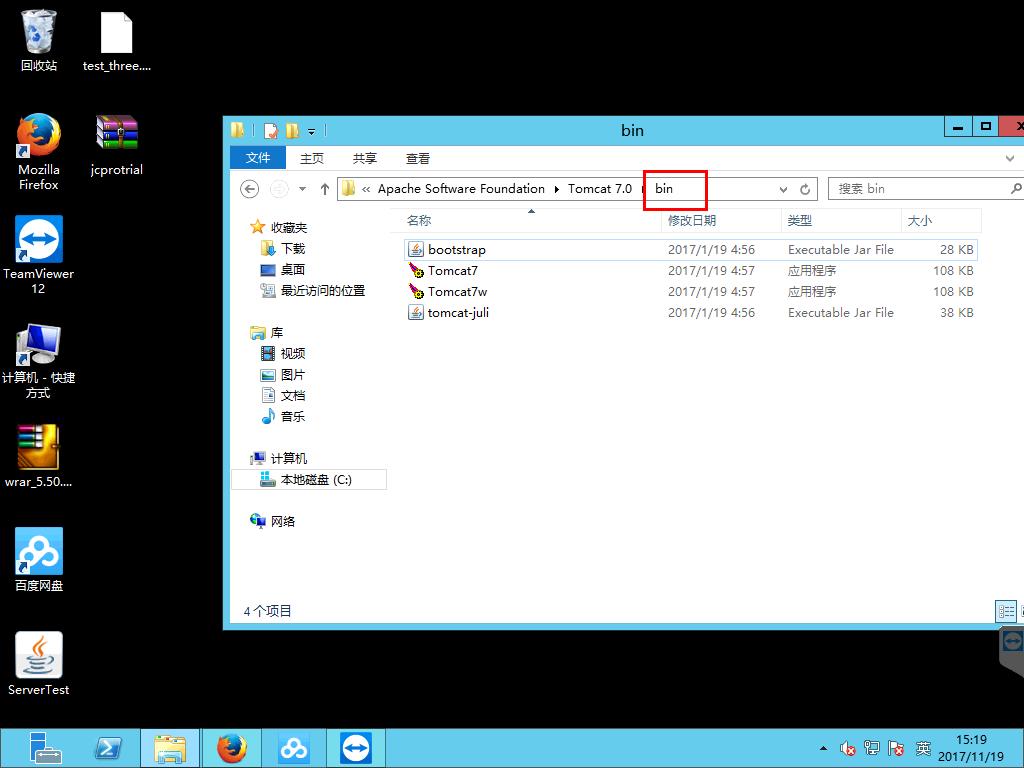
Task: Click the bin breadcrumb in the address bar
Action: tap(664, 189)
